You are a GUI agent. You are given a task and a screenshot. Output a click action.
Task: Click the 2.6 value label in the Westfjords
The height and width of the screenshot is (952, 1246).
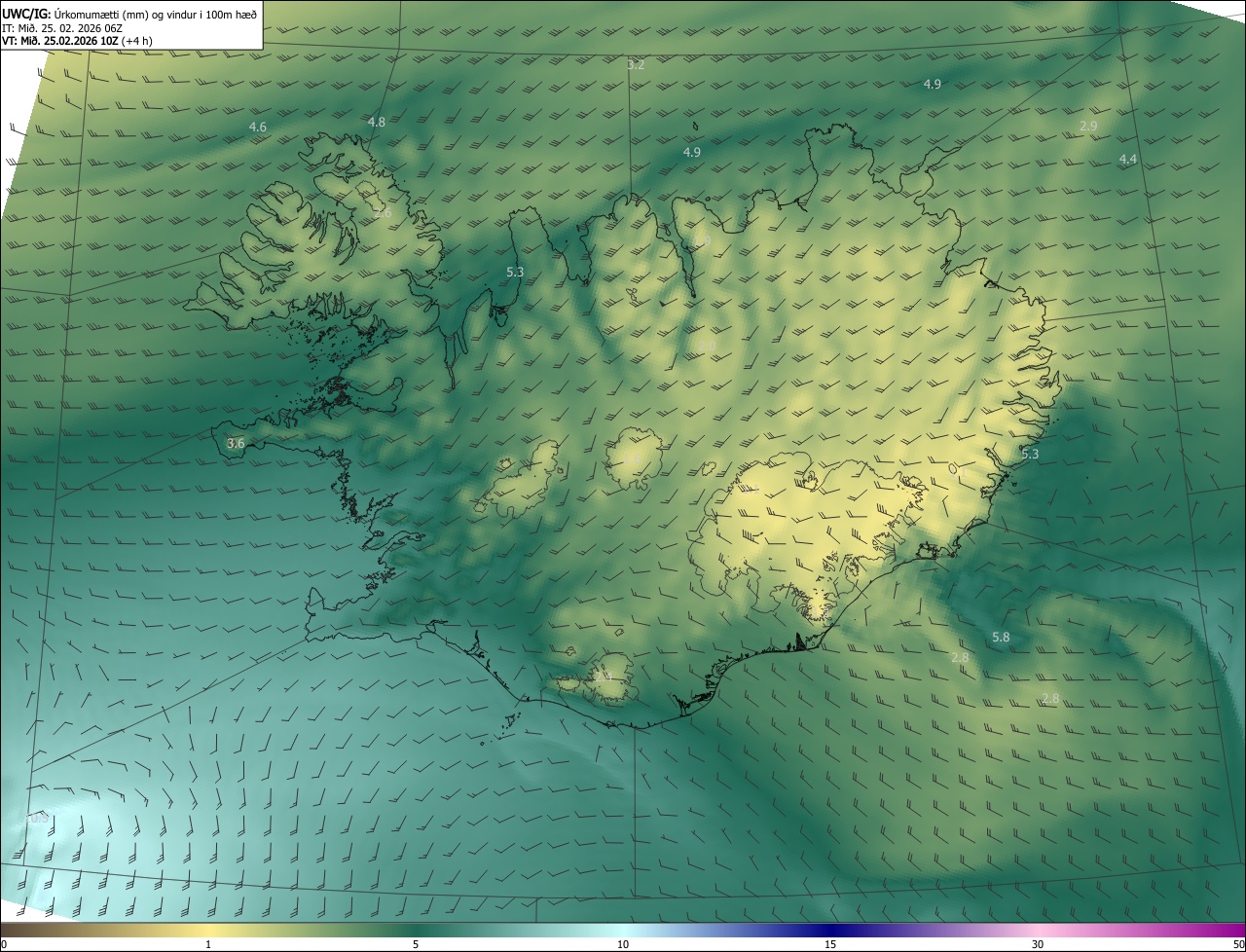pos(383,213)
